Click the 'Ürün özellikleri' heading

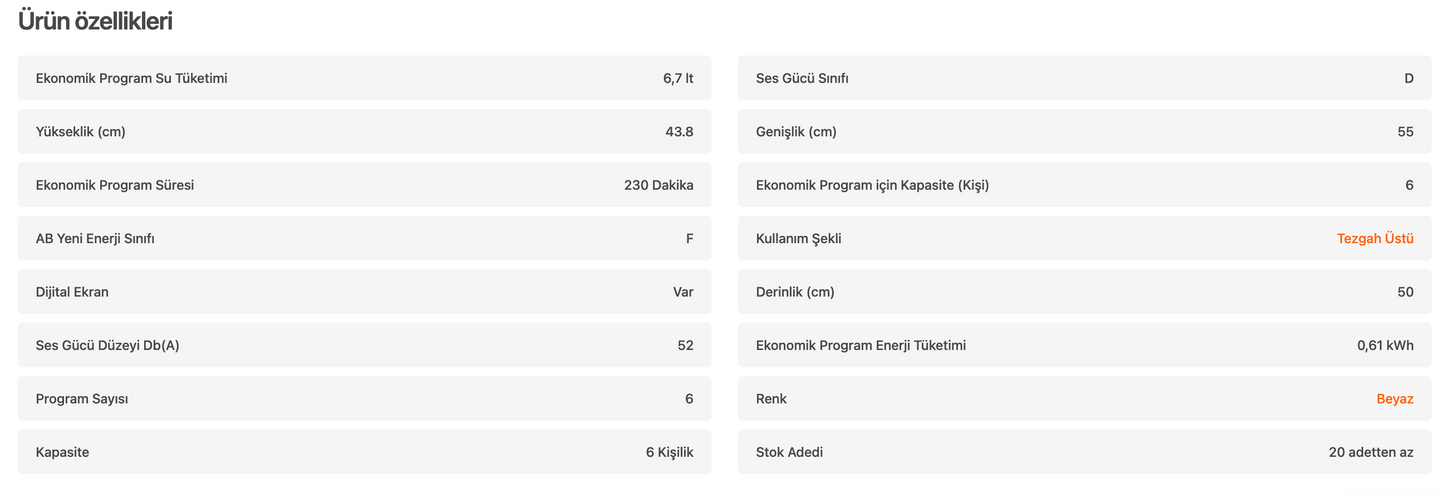click(95, 21)
